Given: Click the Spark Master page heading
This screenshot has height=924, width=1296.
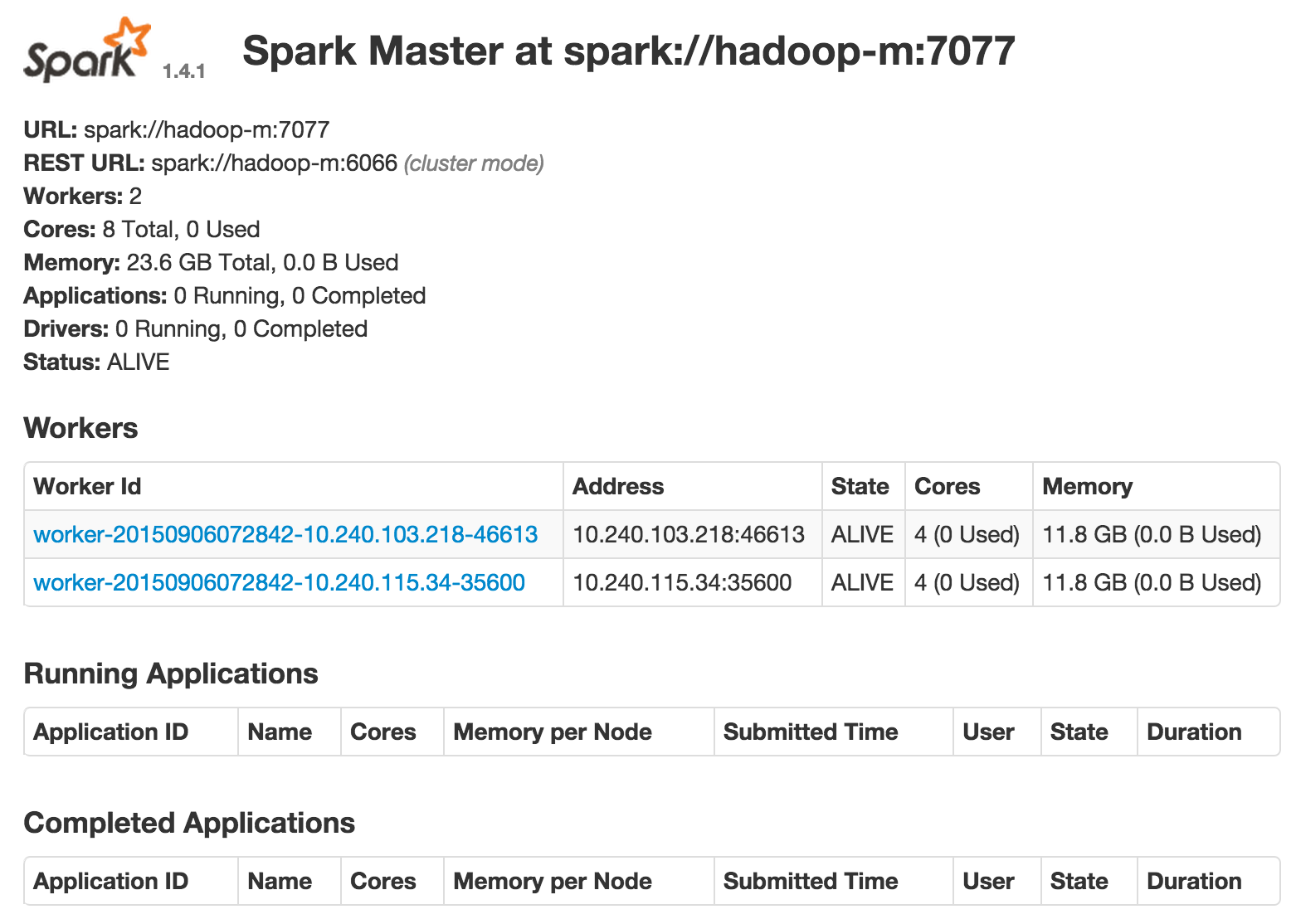Looking at the screenshot, I should pyautogui.click(x=628, y=51).
